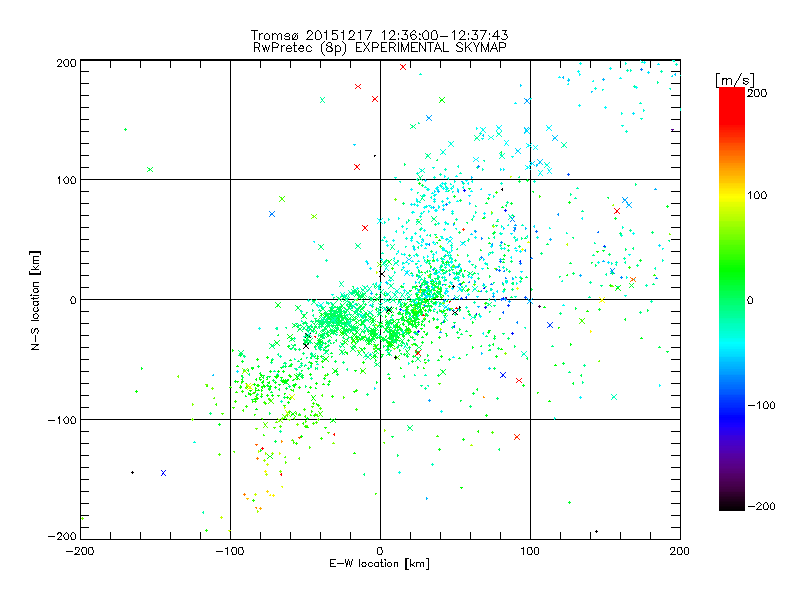Click the x-axis tick label '200'

pyautogui.click(x=679, y=551)
